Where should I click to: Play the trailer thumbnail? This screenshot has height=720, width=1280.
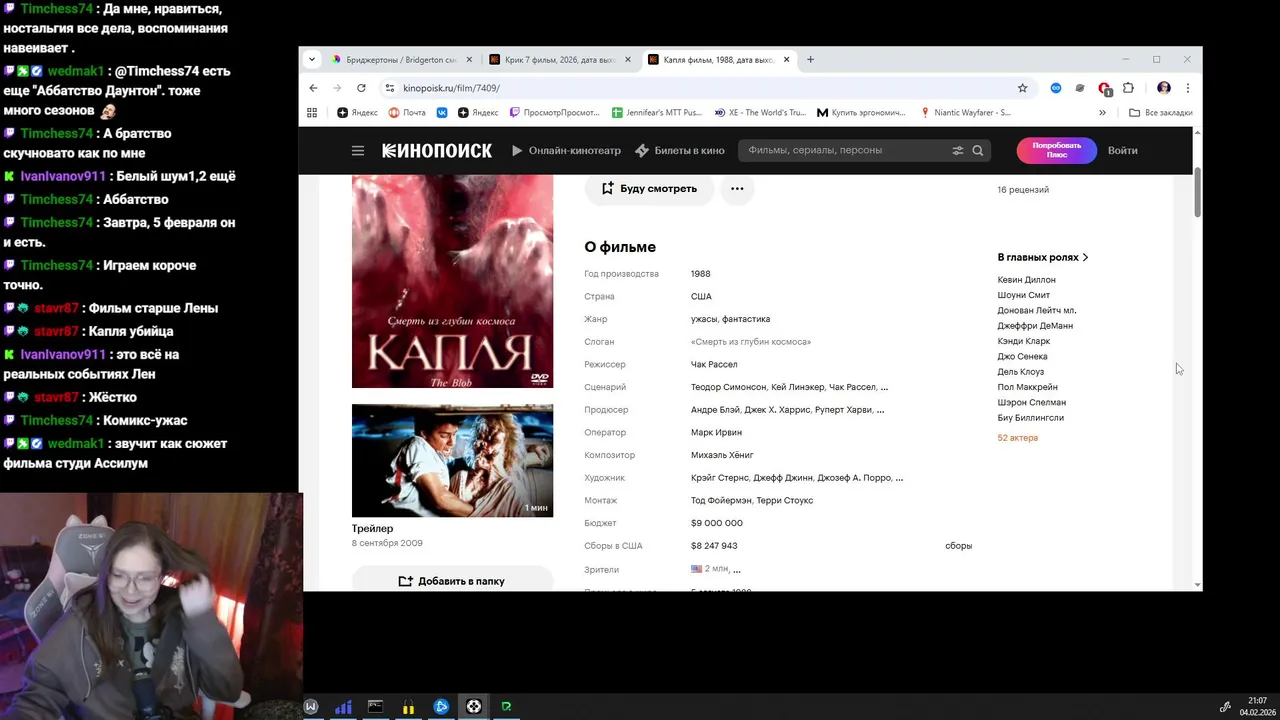click(x=452, y=460)
